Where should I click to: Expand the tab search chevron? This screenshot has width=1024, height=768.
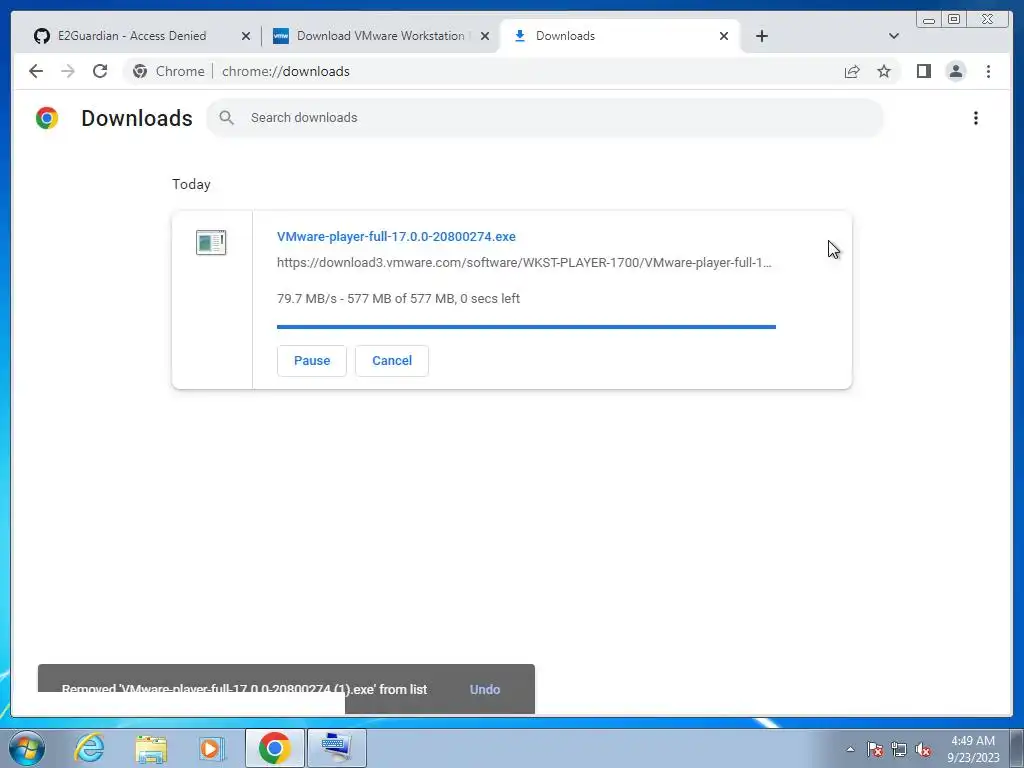894,36
